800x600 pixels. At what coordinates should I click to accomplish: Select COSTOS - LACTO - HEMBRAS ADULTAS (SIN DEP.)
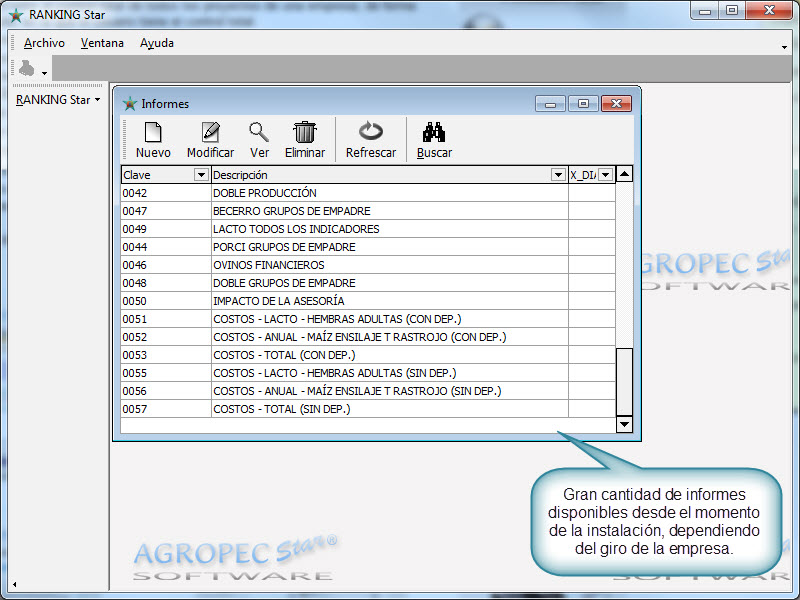[x=367, y=373]
